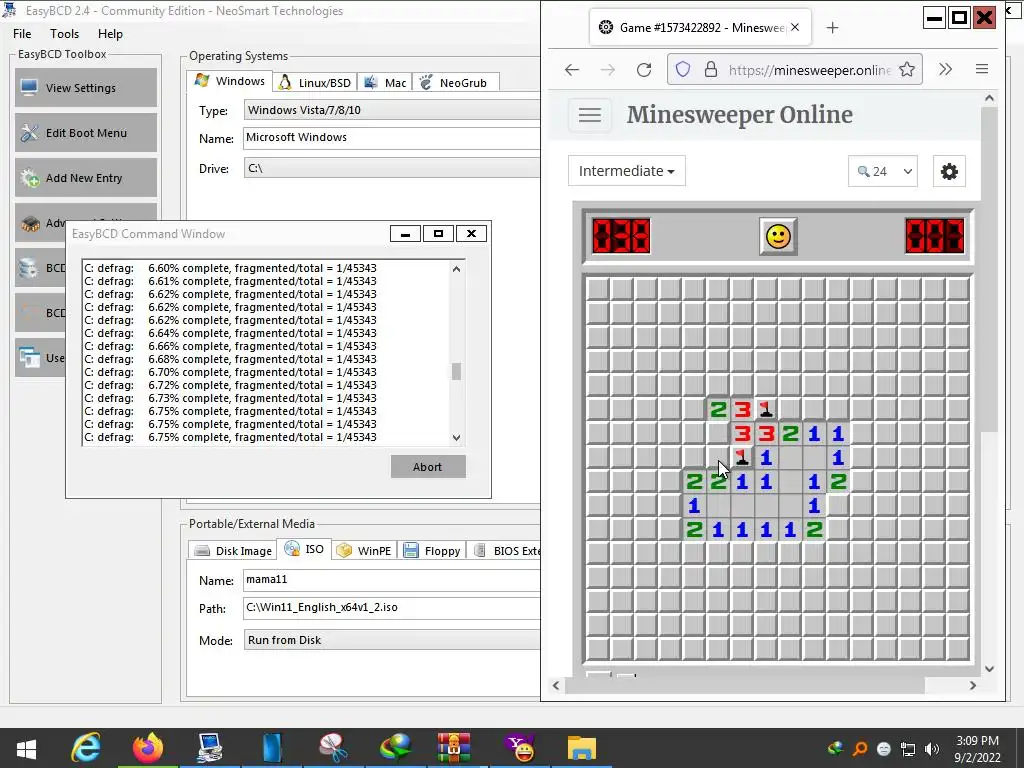This screenshot has height=768, width=1024.
Task: Click the command window scrollbar thumb
Action: (456, 371)
